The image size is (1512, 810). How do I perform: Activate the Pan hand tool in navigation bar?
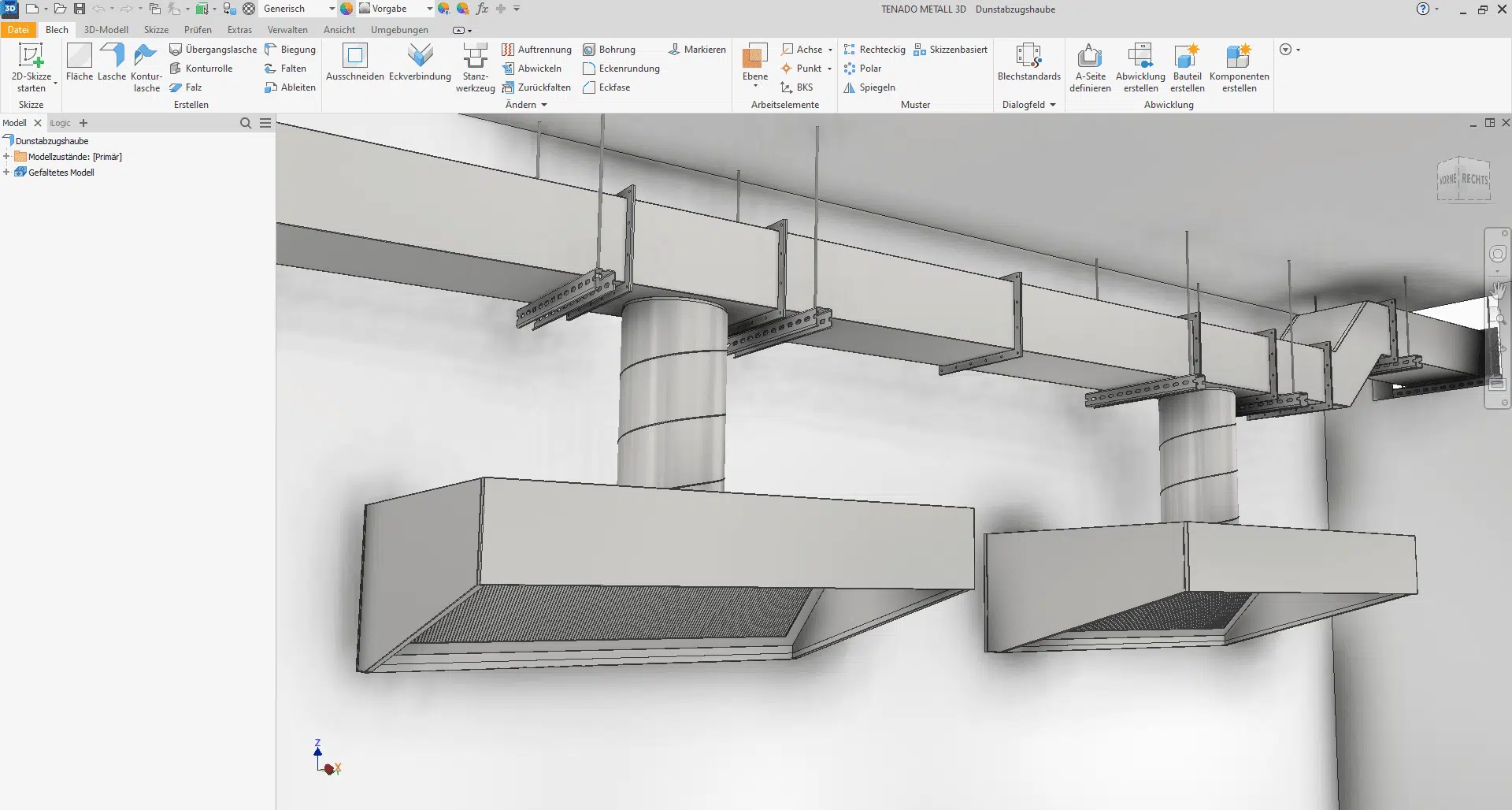[1497, 290]
